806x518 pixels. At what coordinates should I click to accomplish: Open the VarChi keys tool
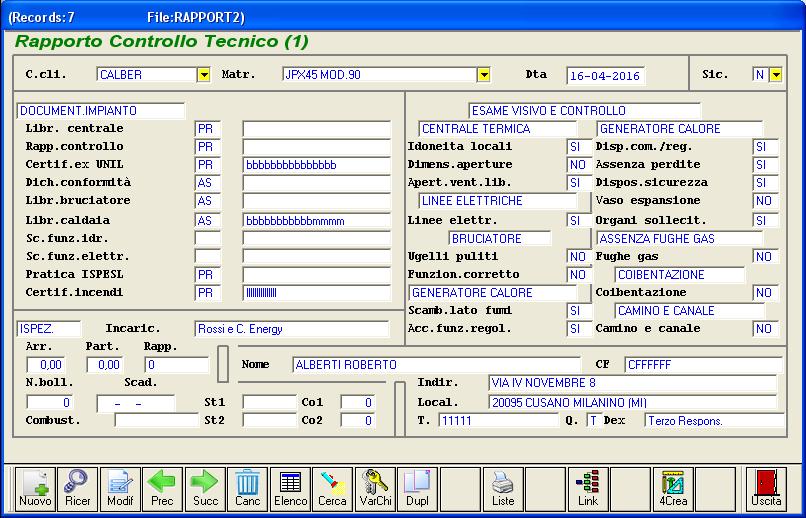click(375, 489)
